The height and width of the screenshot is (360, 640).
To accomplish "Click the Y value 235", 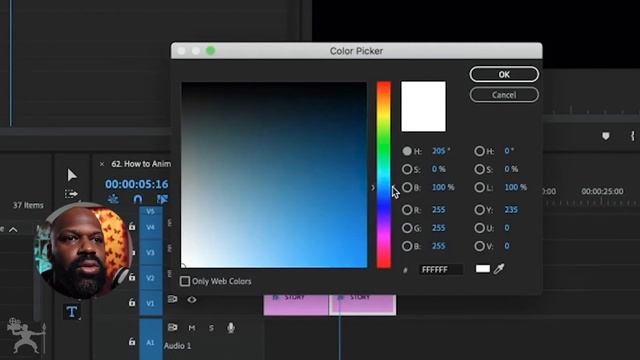I will (x=511, y=210).
